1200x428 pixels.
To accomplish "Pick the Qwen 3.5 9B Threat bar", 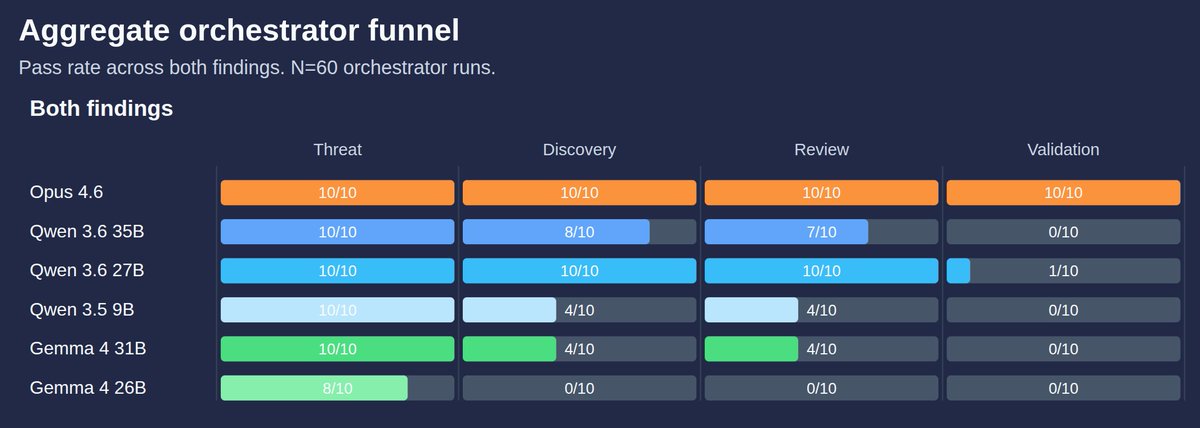I will click(x=337, y=310).
